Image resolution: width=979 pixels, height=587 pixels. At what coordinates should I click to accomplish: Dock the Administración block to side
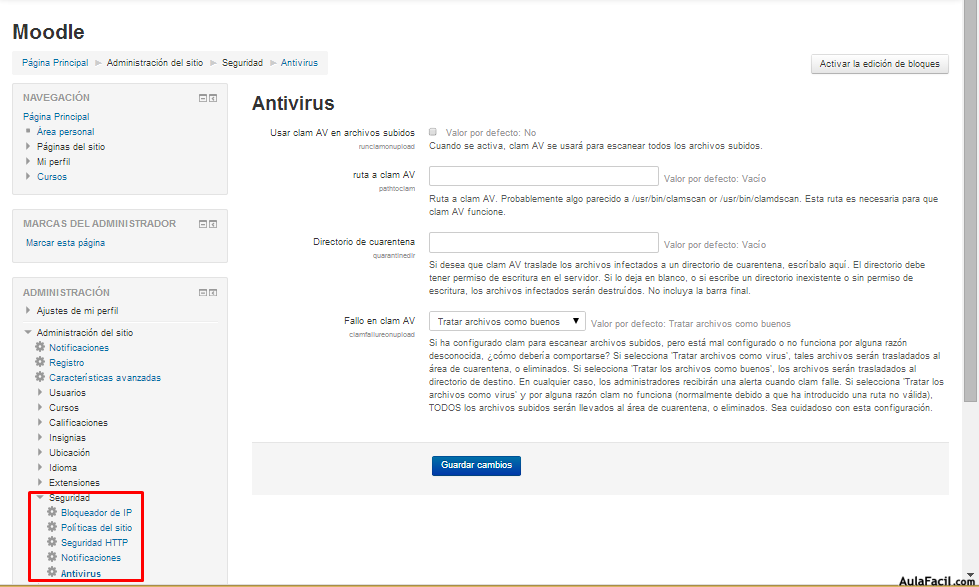(213, 292)
